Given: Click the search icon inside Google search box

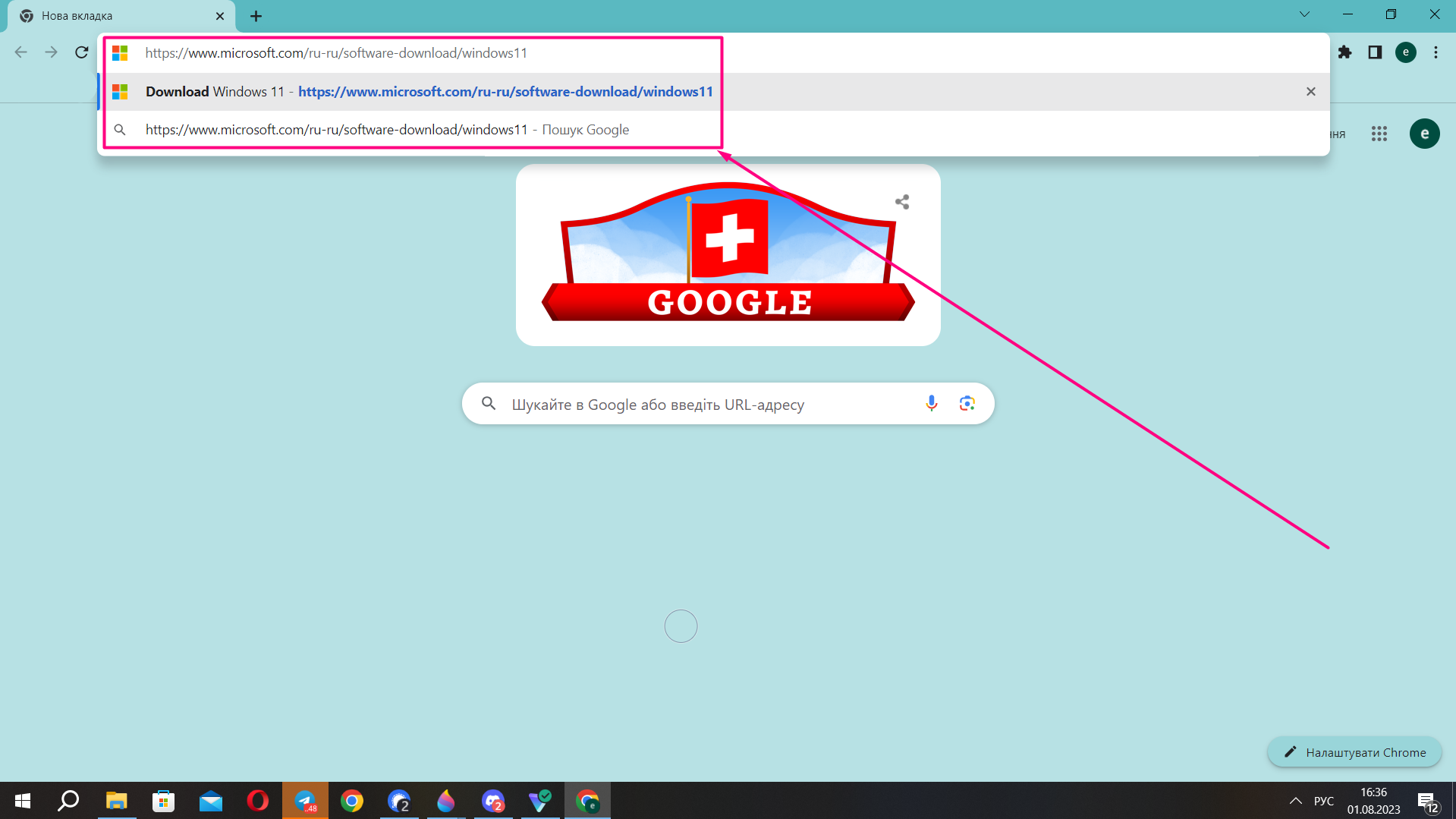Looking at the screenshot, I should point(489,404).
